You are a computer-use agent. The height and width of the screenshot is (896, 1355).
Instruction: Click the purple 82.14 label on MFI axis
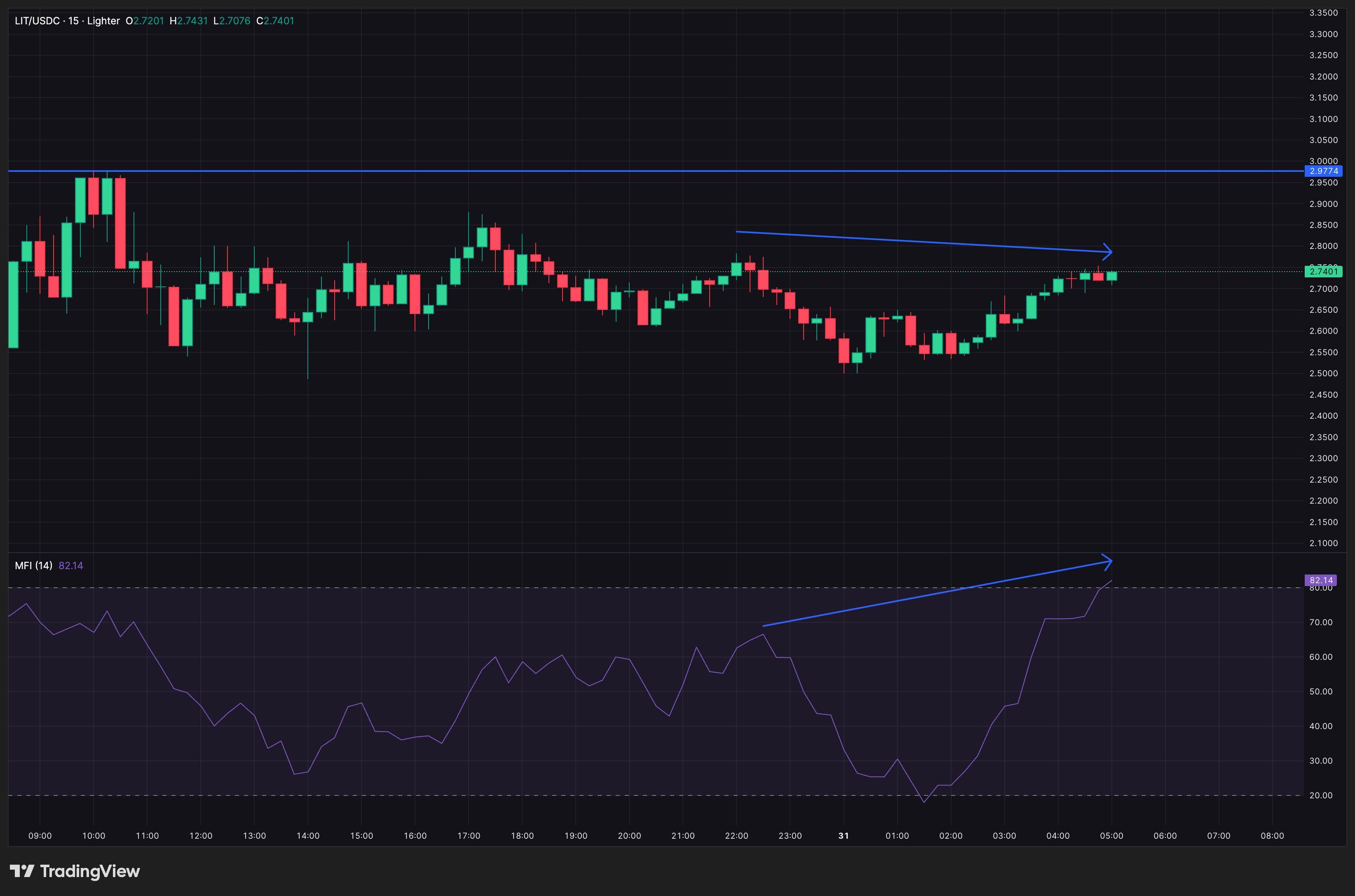[1323, 580]
